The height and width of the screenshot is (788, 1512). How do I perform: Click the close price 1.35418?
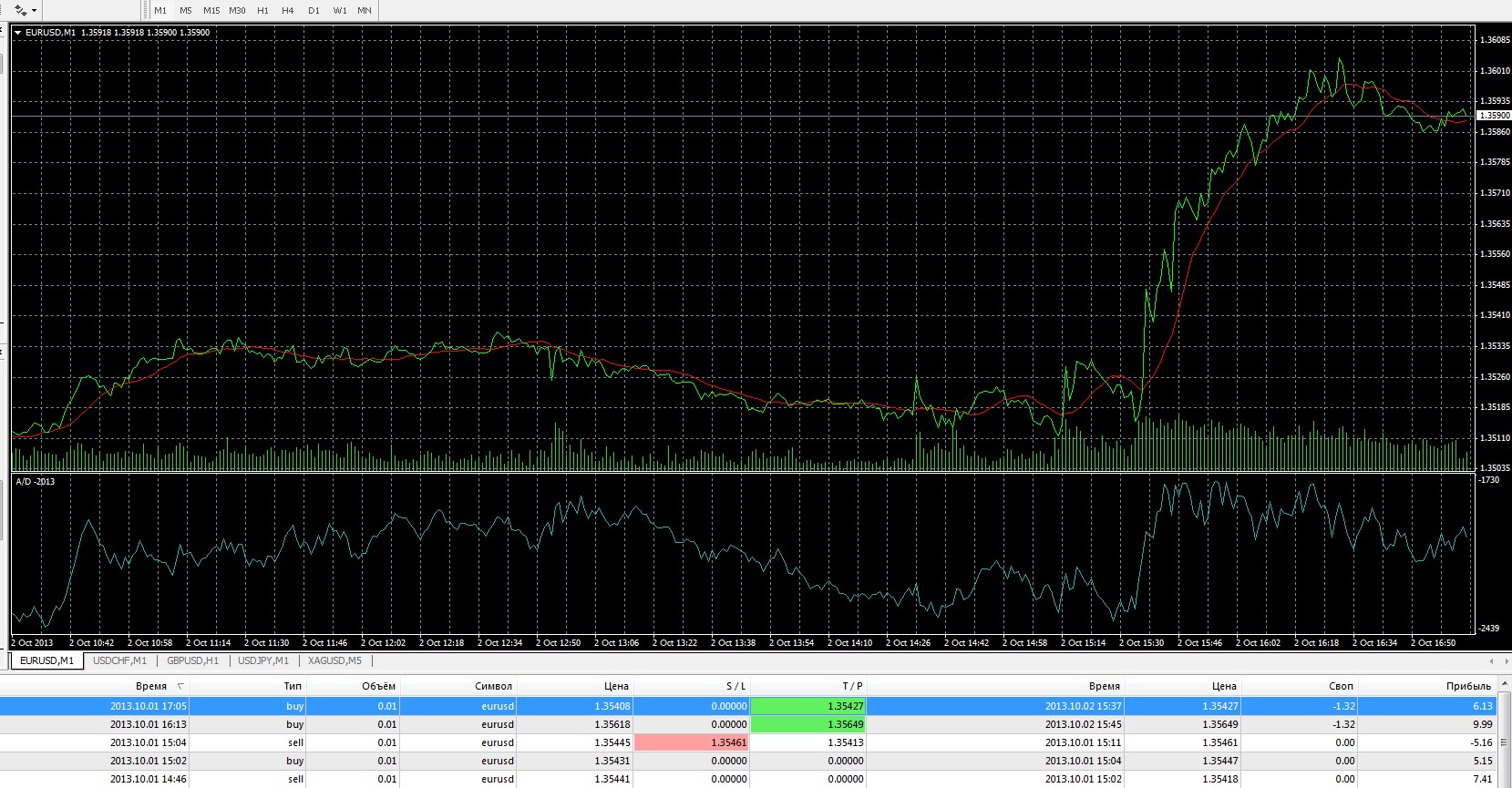coord(1220,779)
